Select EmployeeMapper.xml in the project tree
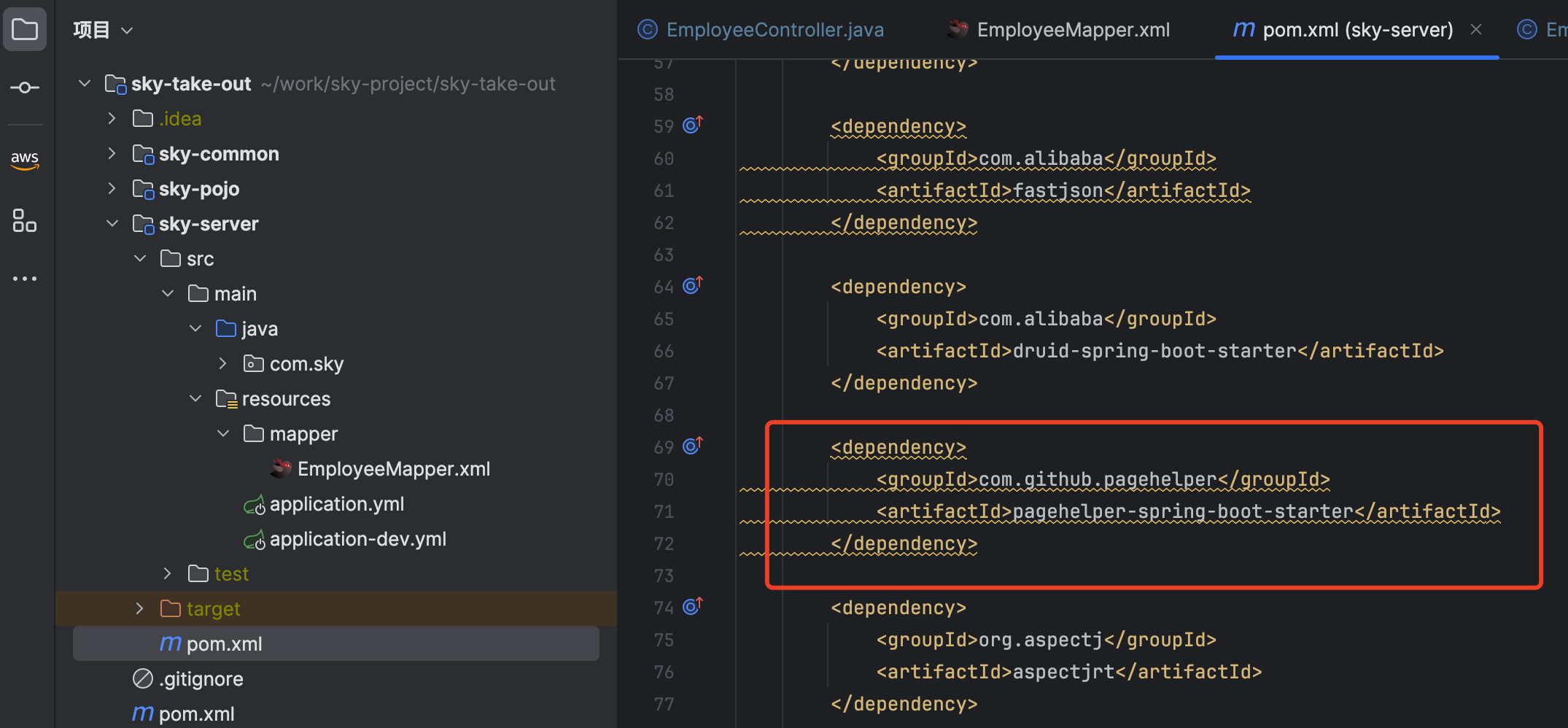This screenshot has width=1568, height=728. click(x=394, y=469)
